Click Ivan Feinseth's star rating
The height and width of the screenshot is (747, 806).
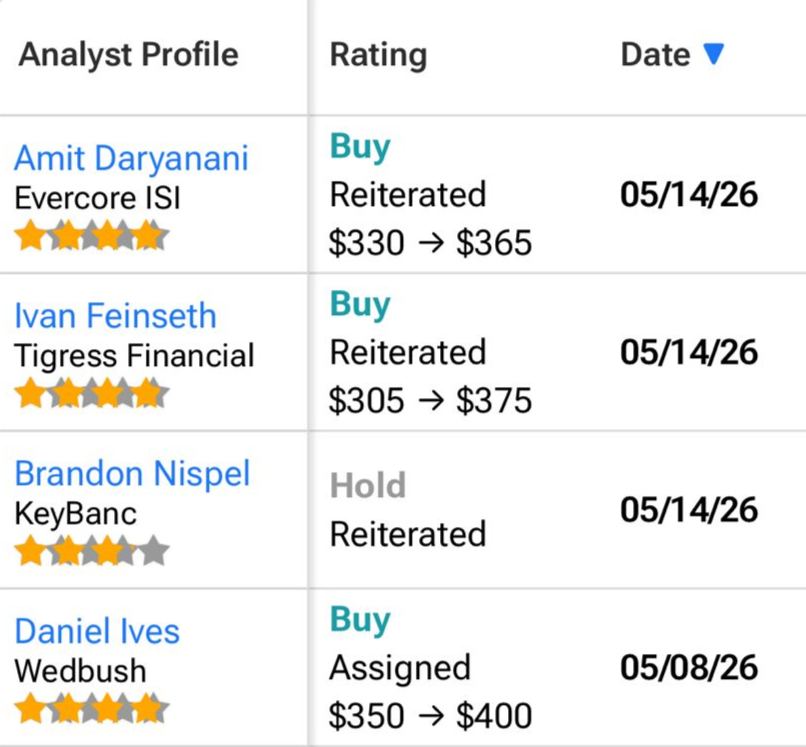coord(91,393)
